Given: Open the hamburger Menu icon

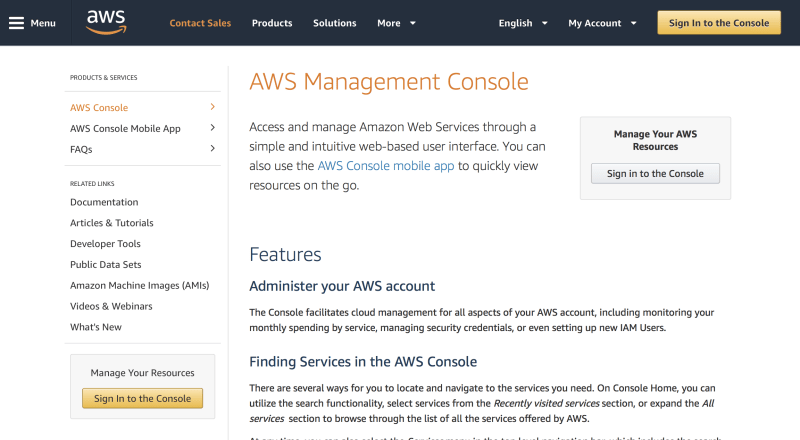Looking at the screenshot, I should coord(17,23).
